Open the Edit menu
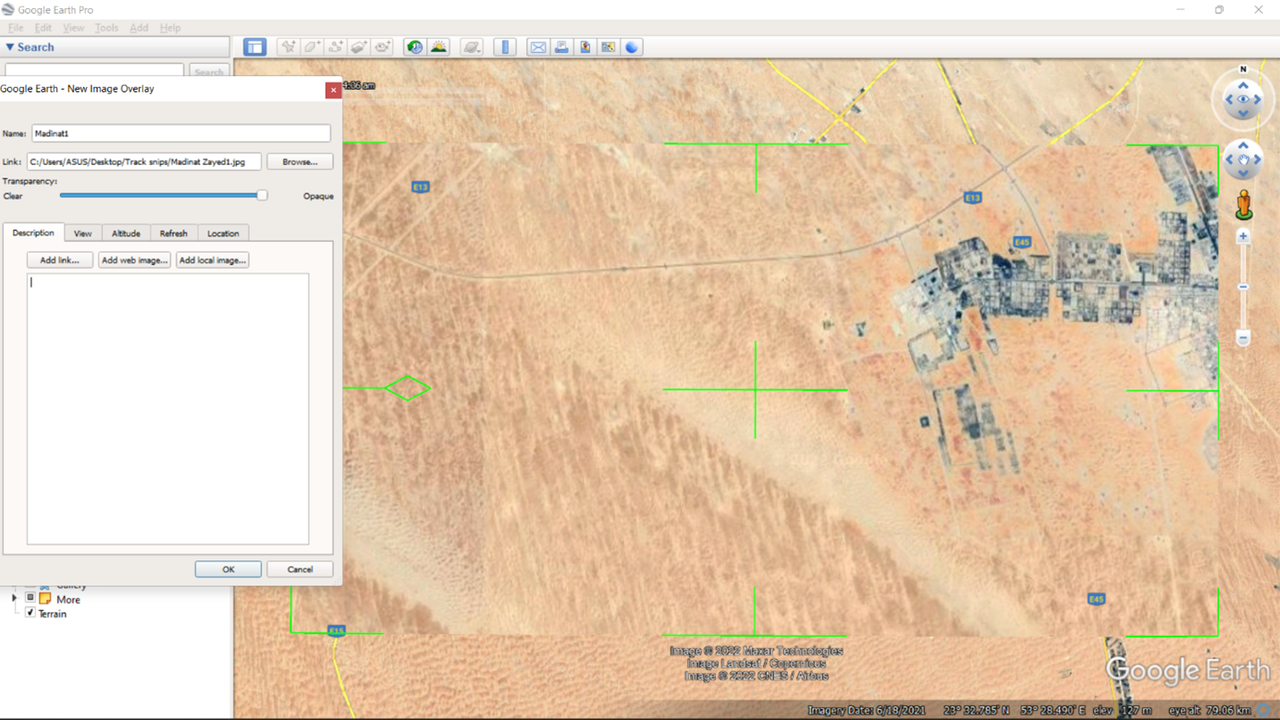This screenshot has width=1280, height=720. click(x=43, y=28)
